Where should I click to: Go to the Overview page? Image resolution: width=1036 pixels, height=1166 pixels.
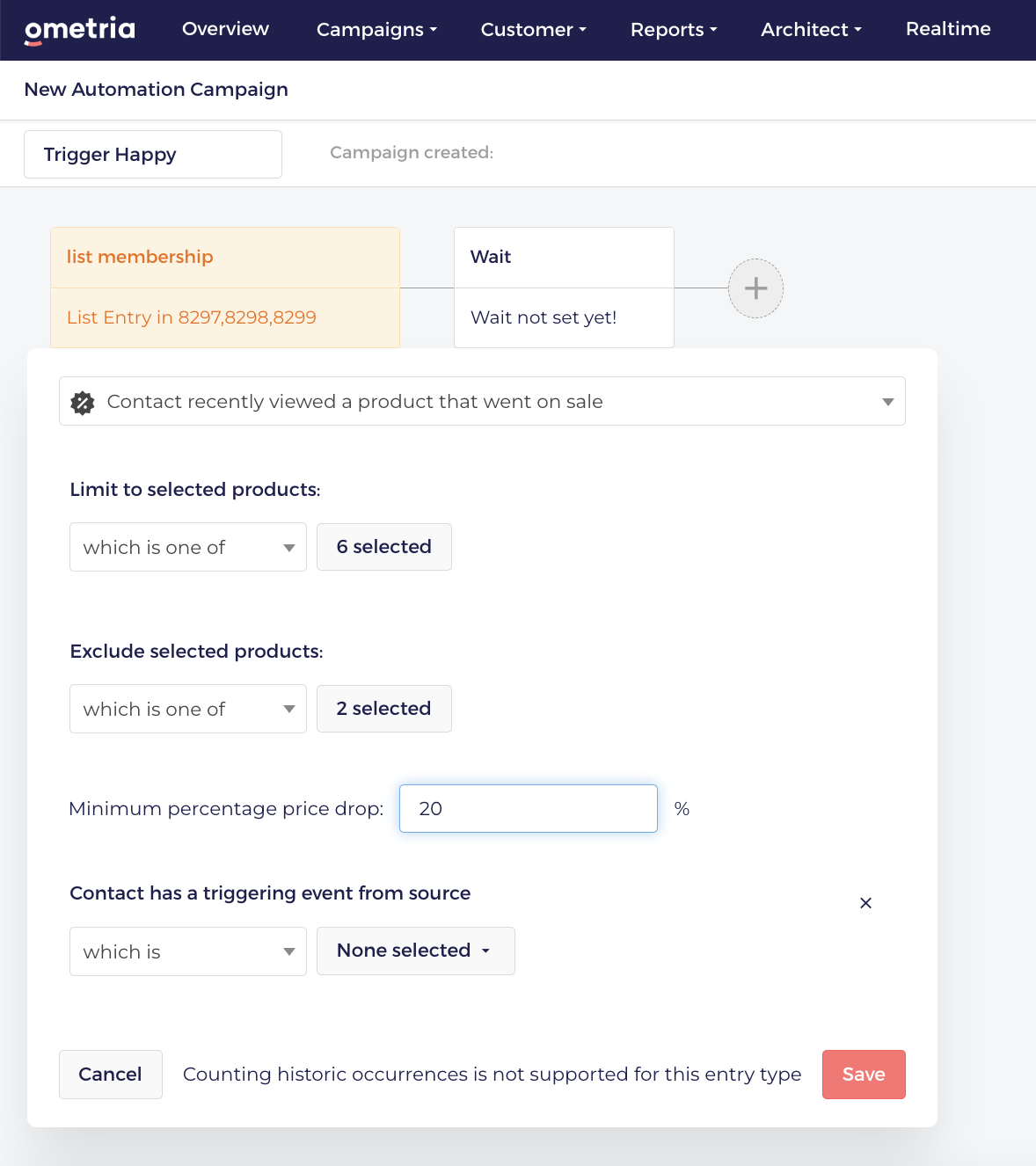[225, 29]
